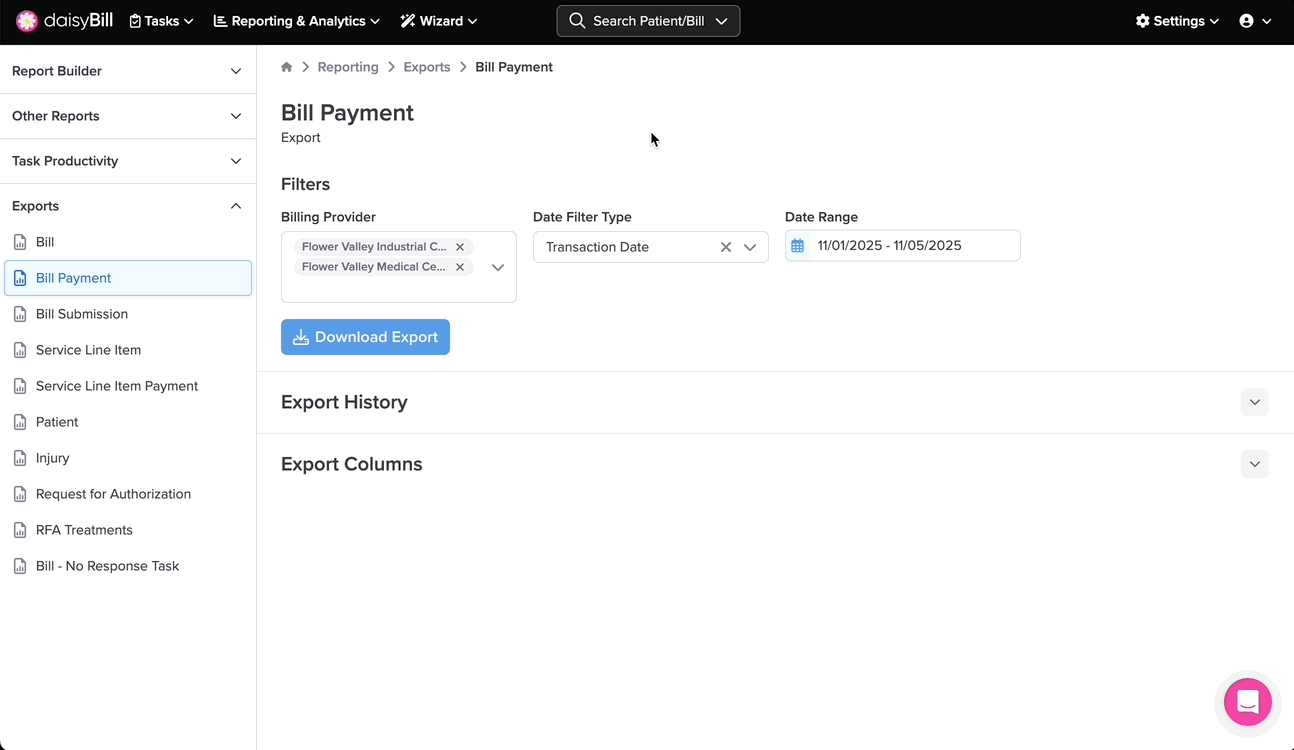The image size is (1294, 750).
Task: Remove Flower Valley Medical provider tag
Action: click(x=460, y=267)
